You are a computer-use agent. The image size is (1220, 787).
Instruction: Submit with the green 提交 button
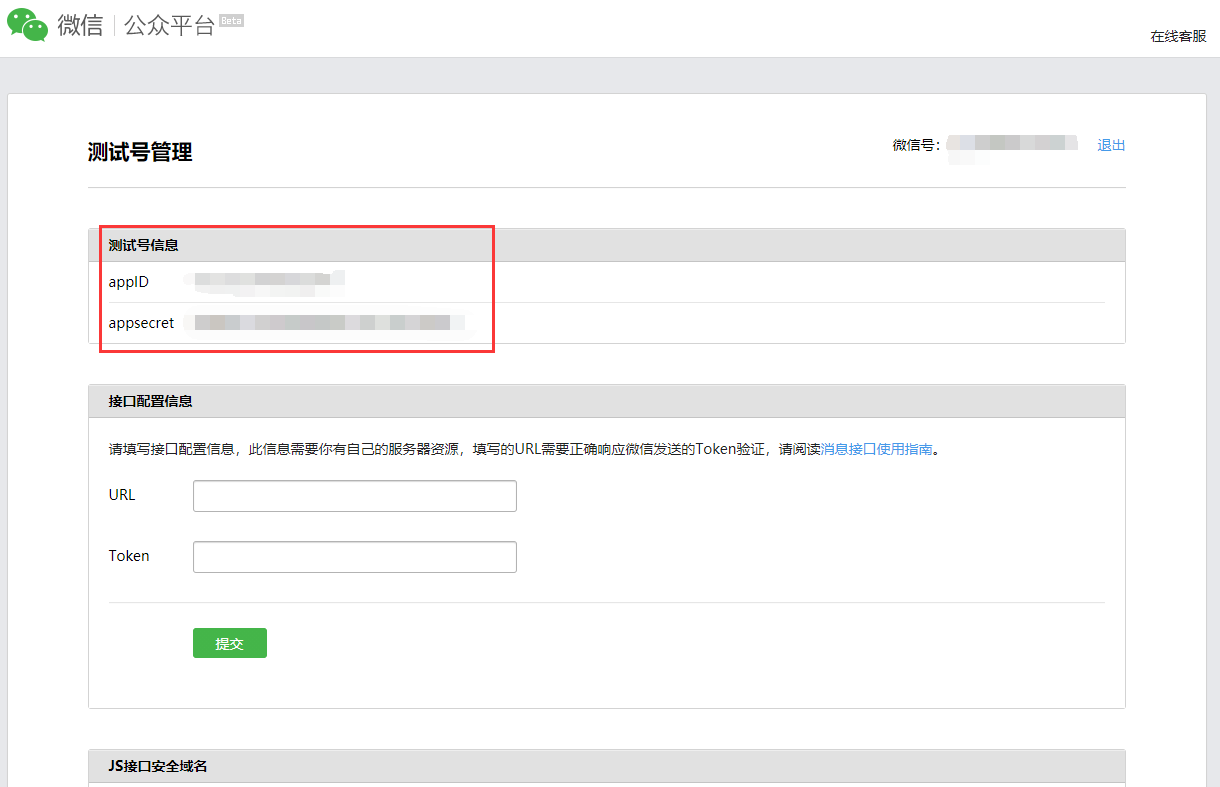coord(230,643)
